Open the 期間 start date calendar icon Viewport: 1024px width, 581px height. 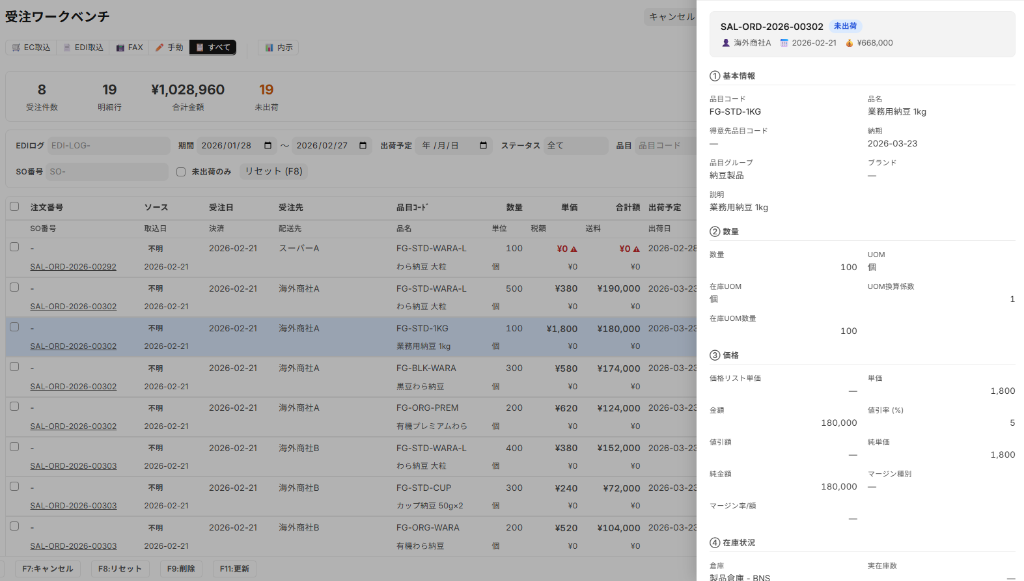[x=266, y=144]
